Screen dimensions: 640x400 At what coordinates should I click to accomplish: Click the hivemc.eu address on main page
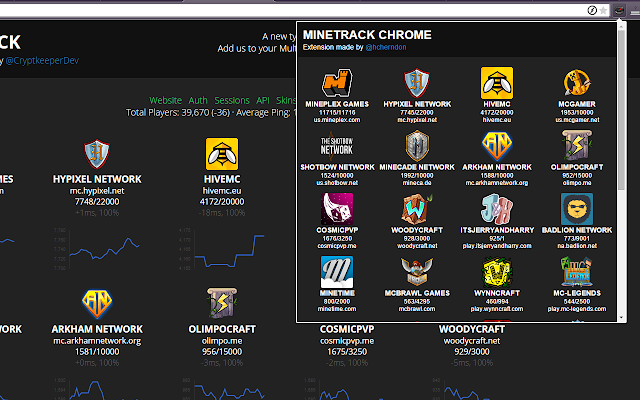coord(222,191)
